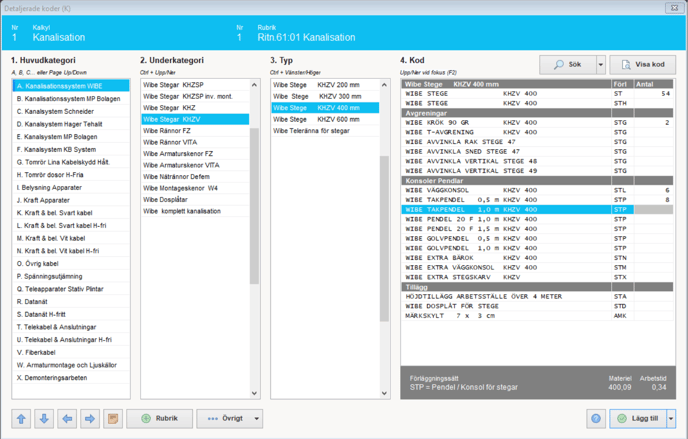Select type Wibe Stege KHZV 200 mm
Screen dimensions: 688x439
[x=325, y=85]
